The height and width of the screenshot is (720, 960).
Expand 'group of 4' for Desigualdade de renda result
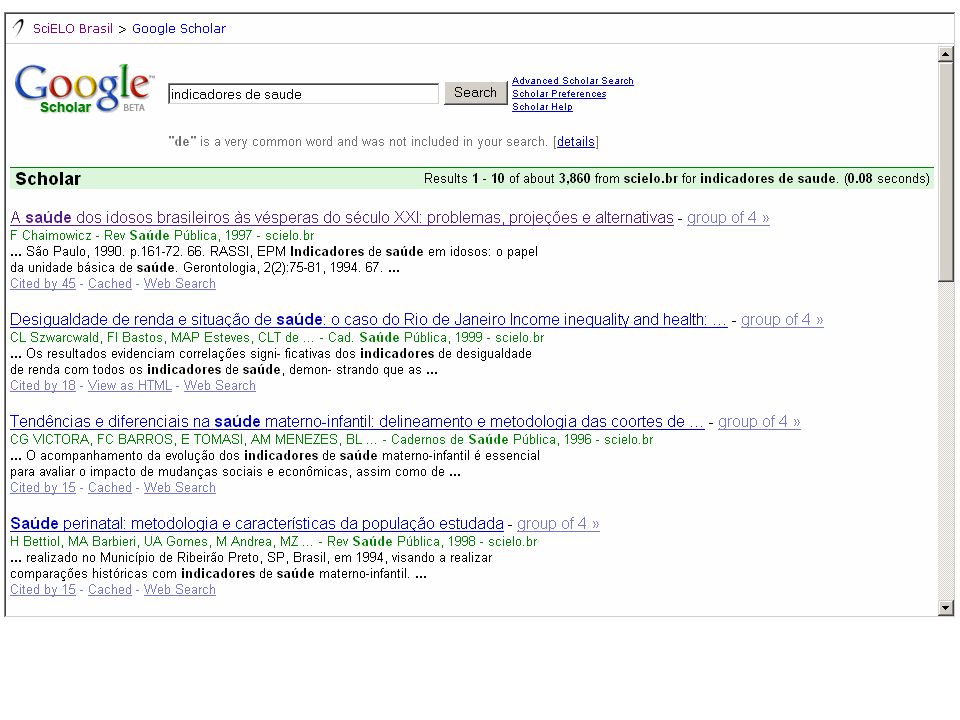(x=782, y=320)
